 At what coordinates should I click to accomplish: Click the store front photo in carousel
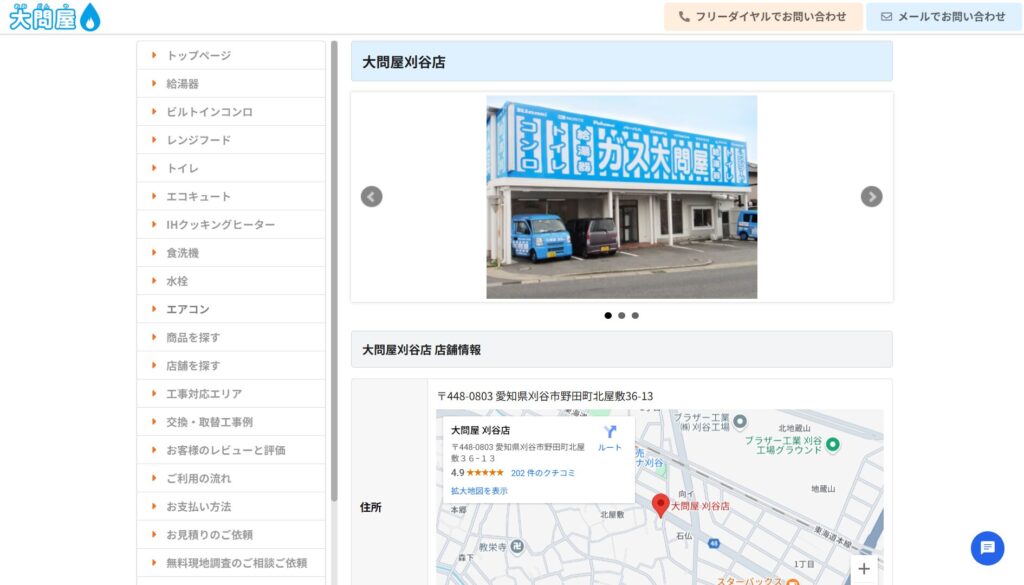point(622,197)
